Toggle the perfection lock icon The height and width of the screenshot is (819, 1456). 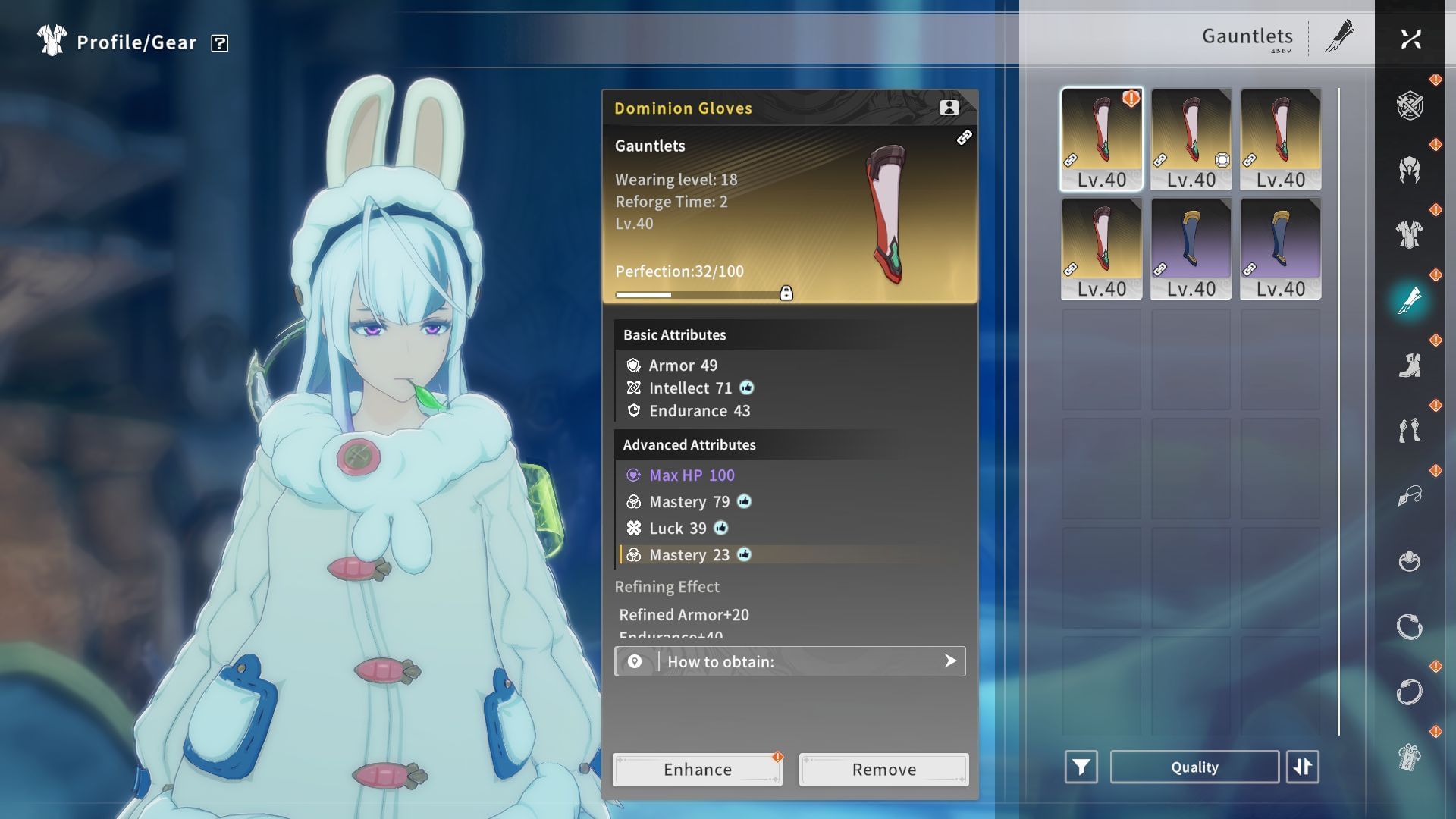tap(786, 293)
